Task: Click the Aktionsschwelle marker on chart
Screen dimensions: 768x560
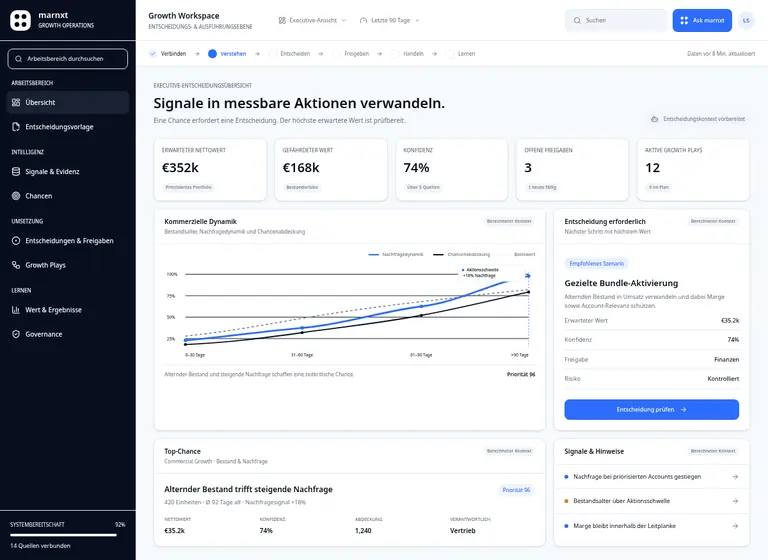Action: [x=528, y=276]
